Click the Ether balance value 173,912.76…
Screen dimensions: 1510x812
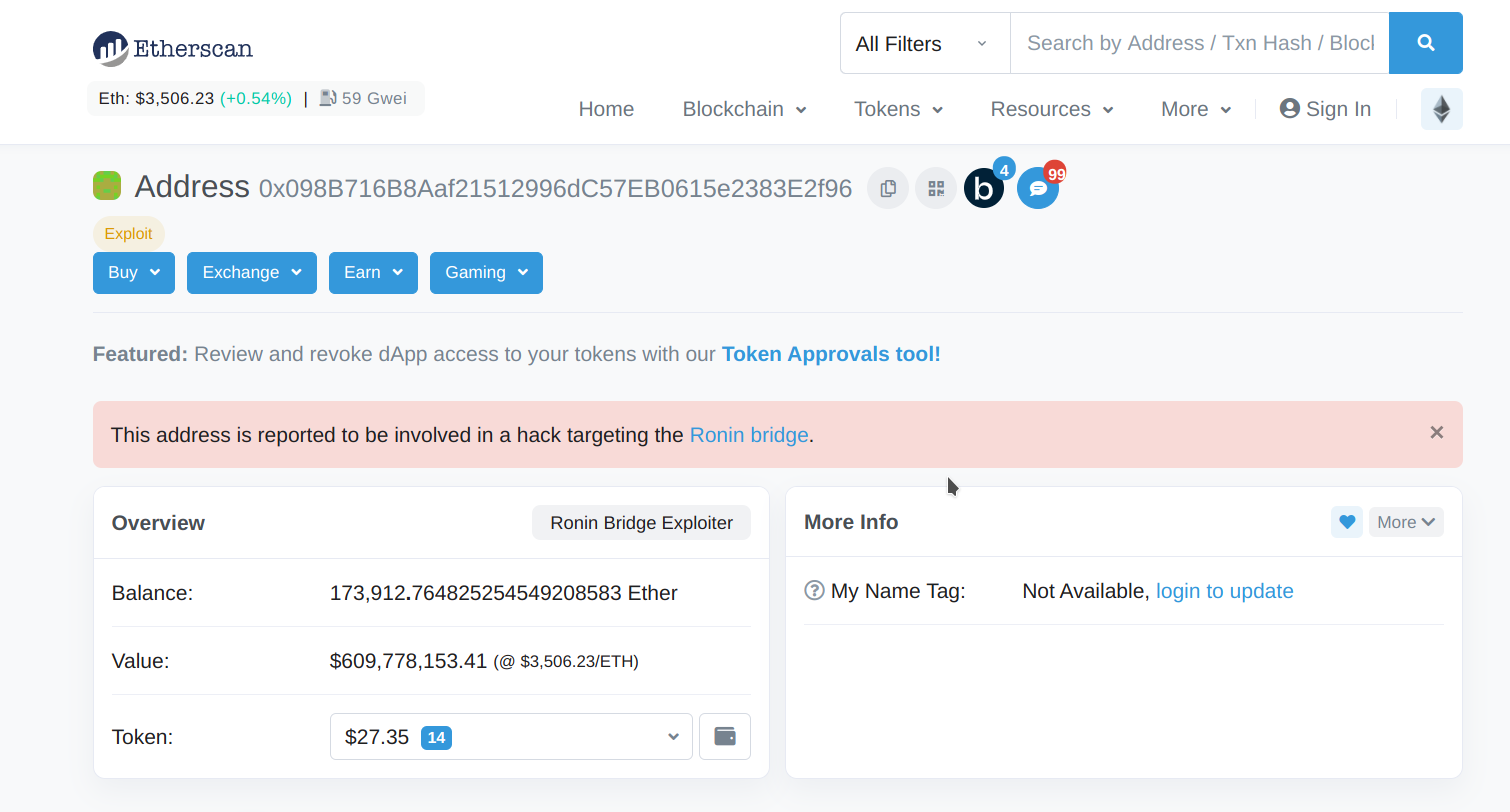504,593
